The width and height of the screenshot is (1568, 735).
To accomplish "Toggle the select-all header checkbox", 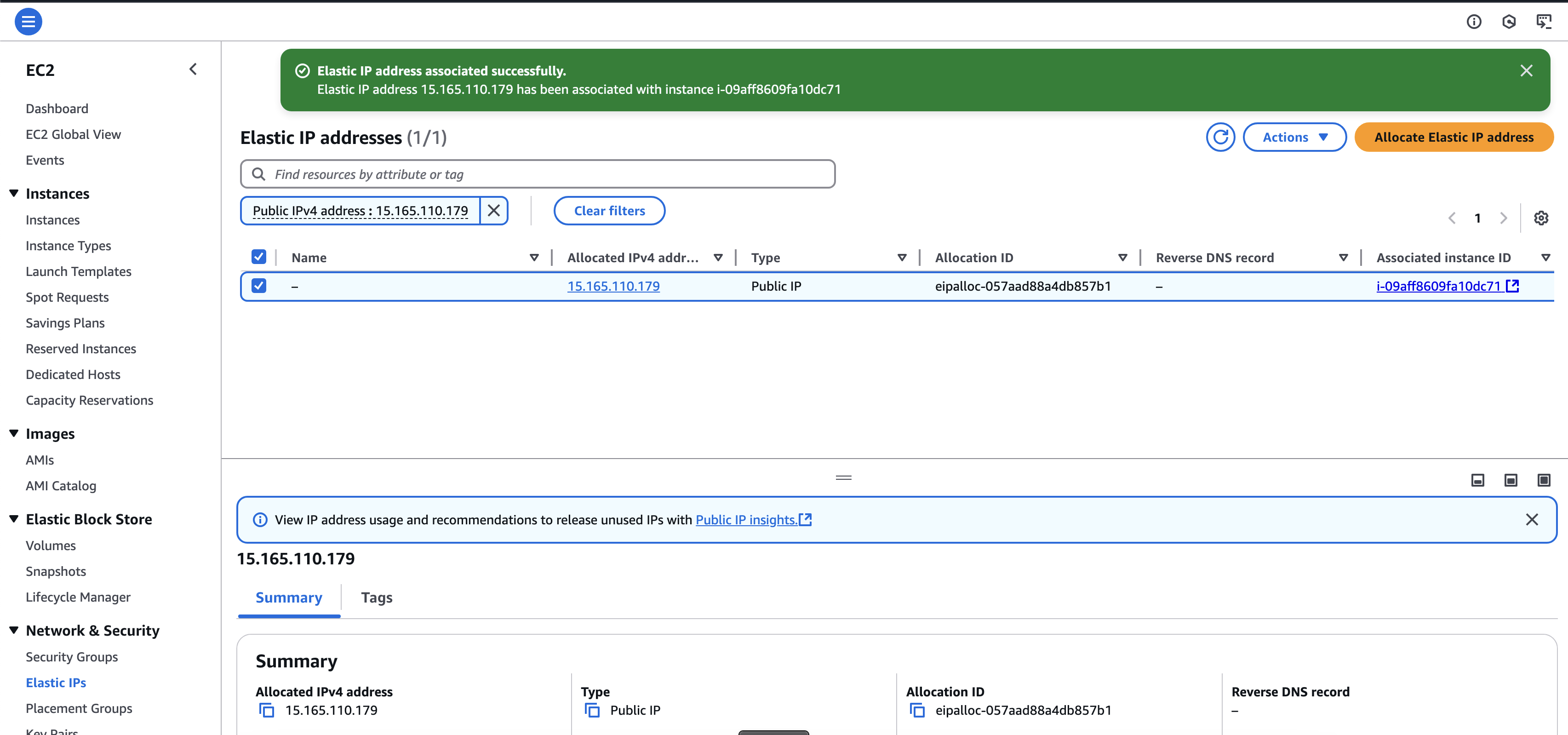I will pos(259,257).
